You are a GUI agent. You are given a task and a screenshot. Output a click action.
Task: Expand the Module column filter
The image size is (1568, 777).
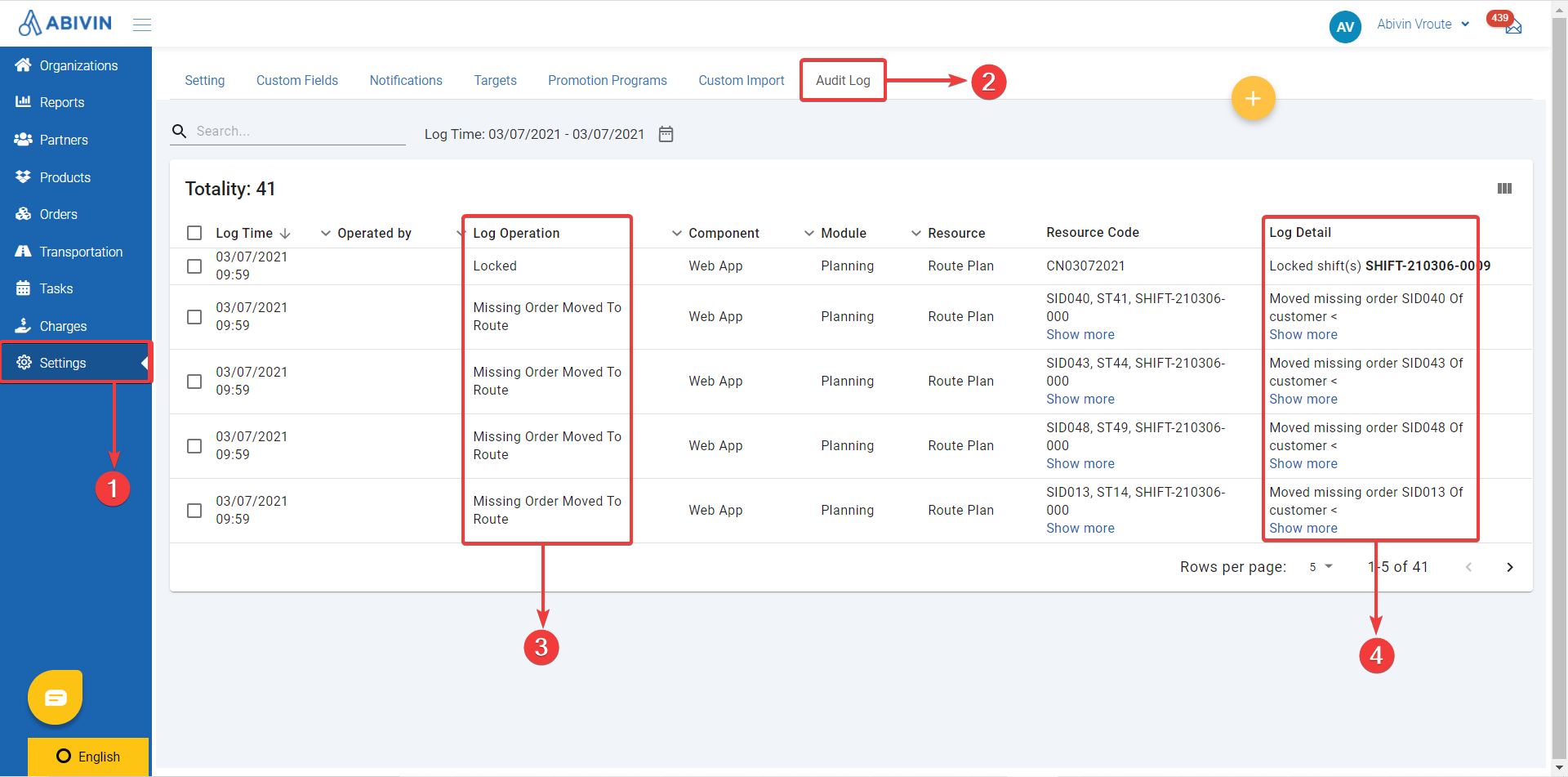pyautogui.click(x=809, y=234)
